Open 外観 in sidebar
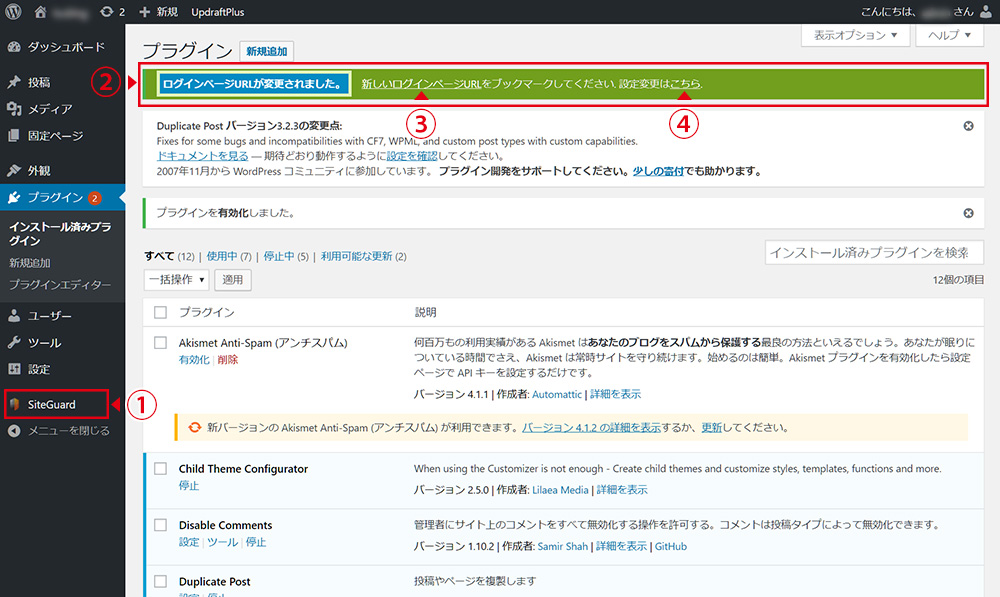Screen dimensions: 1000x597 pos(39,170)
